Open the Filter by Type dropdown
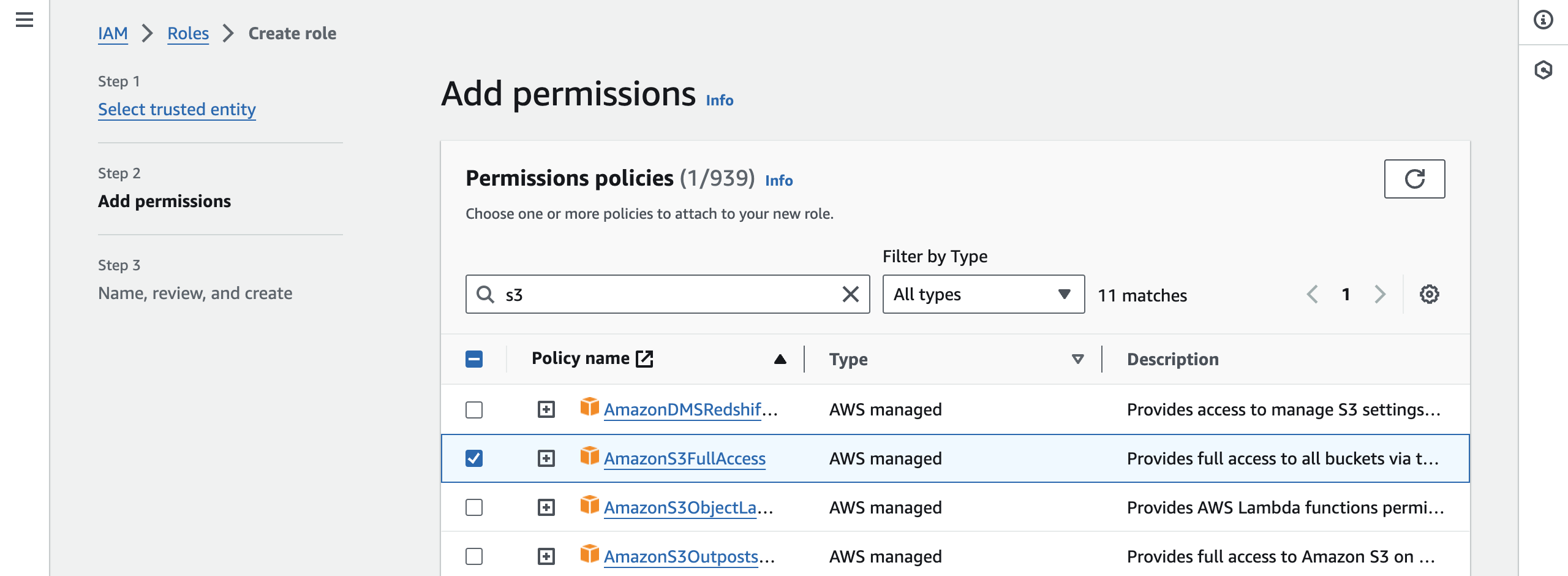 pos(983,295)
